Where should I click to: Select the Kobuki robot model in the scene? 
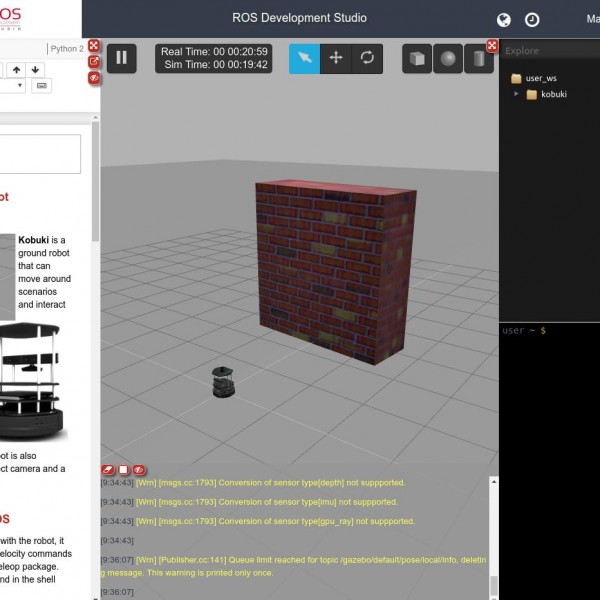pos(223,382)
